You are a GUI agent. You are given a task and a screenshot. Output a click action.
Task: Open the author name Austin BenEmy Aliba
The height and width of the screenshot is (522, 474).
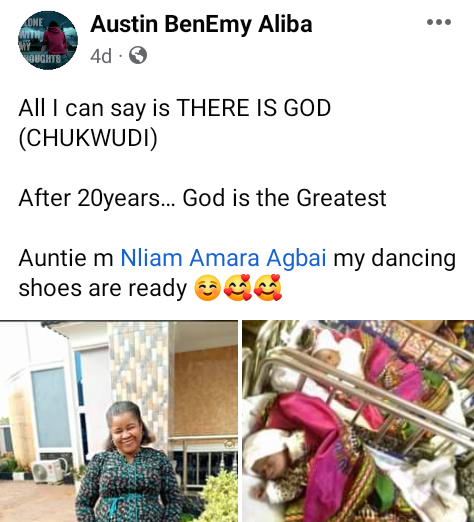click(201, 24)
